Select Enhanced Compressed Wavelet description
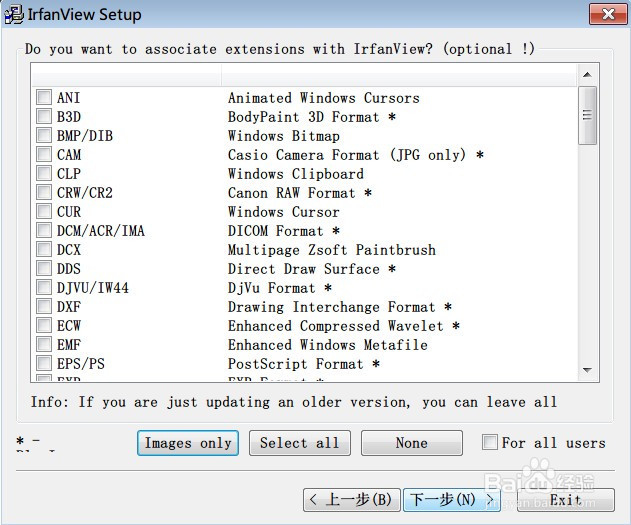Image resolution: width=631 pixels, height=525 pixels. coord(344,326)
